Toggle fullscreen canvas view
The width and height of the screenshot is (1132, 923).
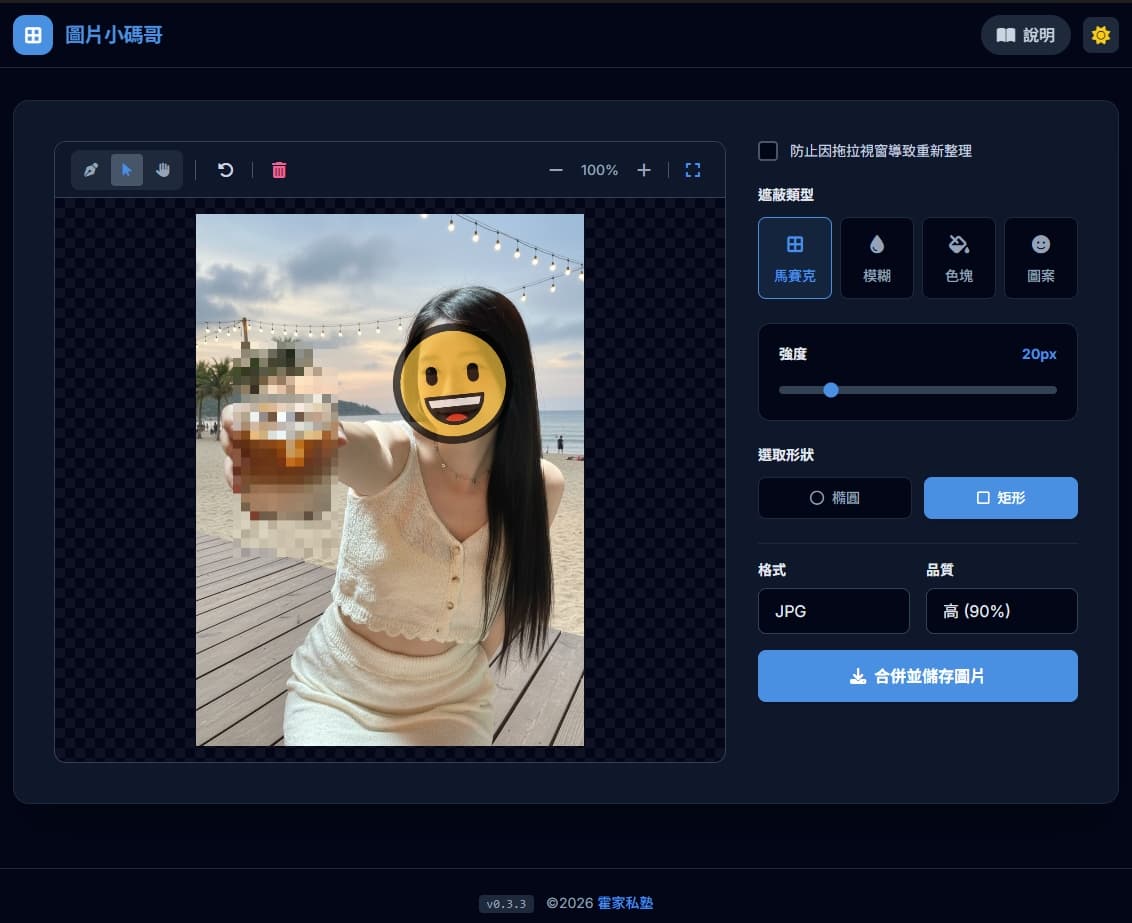click(692, 170)
